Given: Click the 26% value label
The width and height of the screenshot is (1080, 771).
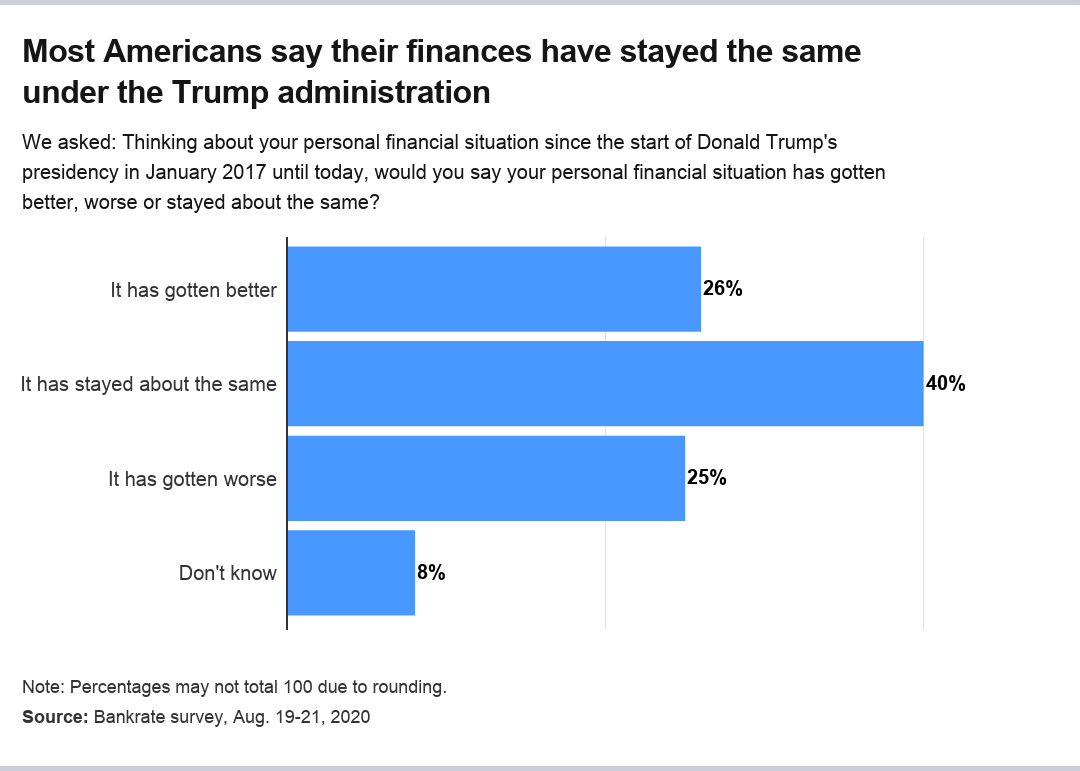Looking at the screenshot, I should (x=722, y=289).
